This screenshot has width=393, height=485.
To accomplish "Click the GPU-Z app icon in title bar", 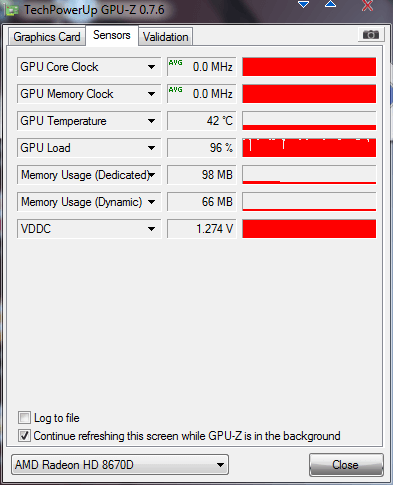I will pos(12,10).
